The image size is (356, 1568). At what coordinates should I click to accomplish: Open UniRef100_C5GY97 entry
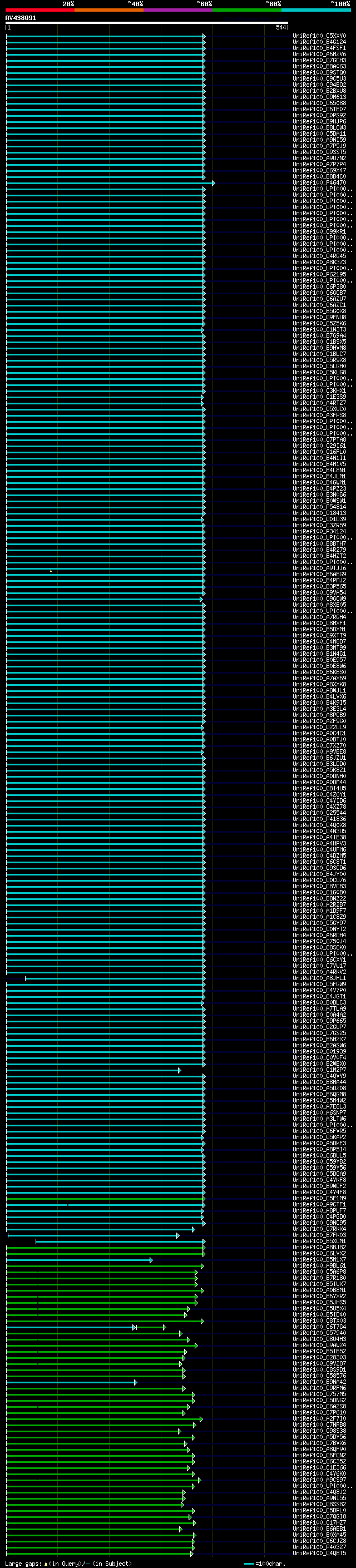pyautogui.click(x=319, y=923)
